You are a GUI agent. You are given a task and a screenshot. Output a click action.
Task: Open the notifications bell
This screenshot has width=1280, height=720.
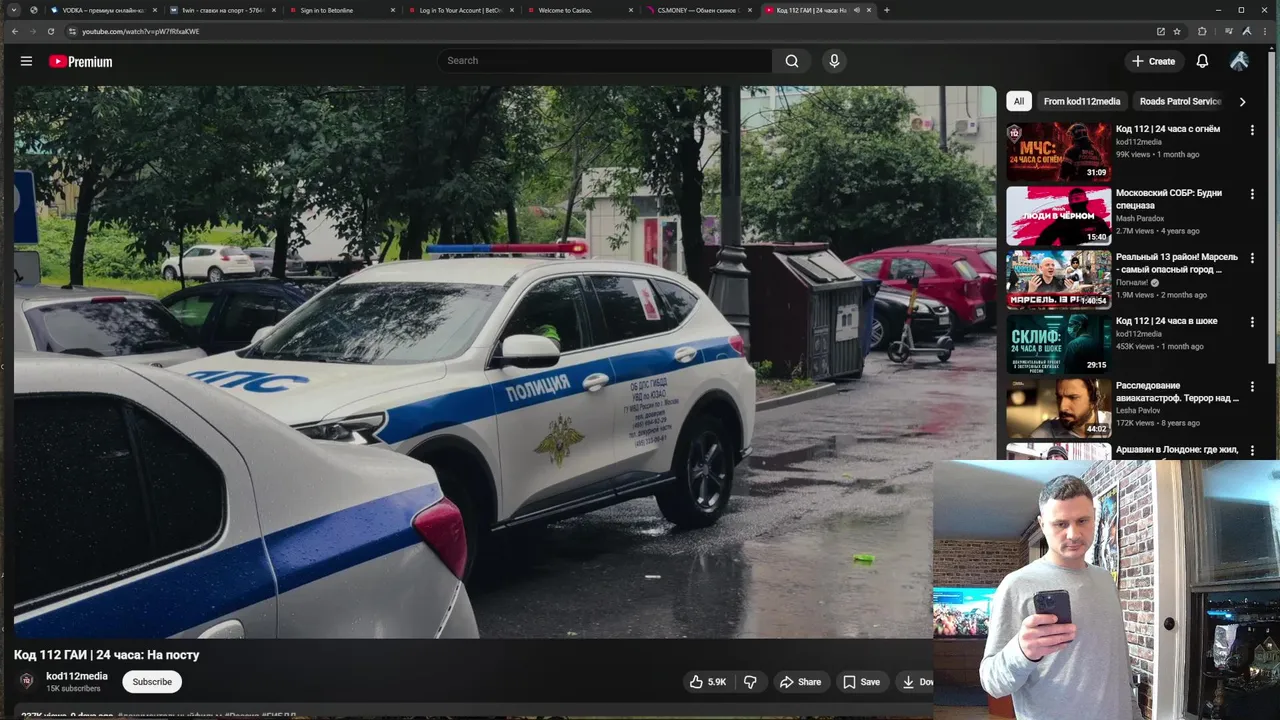click(1202, 61)
